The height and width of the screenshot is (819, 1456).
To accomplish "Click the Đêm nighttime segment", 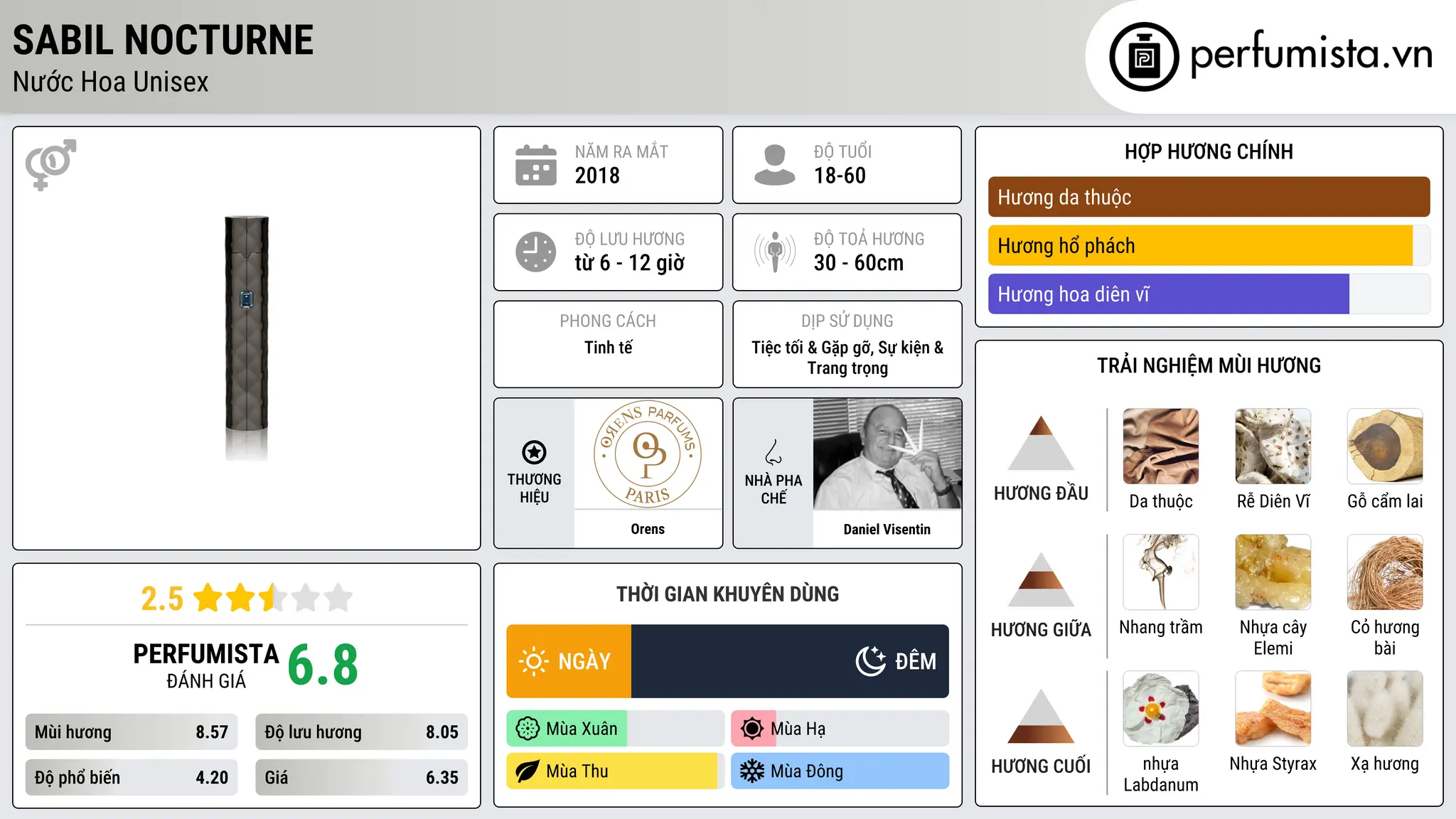I will 790,661.
